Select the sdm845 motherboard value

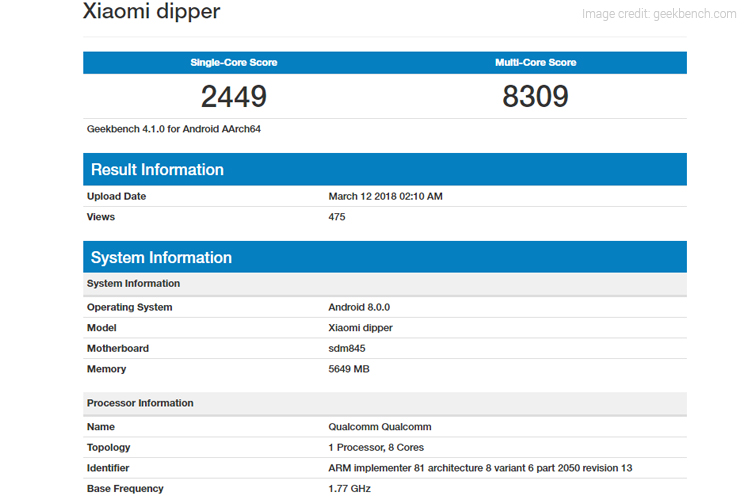(349, 349)
